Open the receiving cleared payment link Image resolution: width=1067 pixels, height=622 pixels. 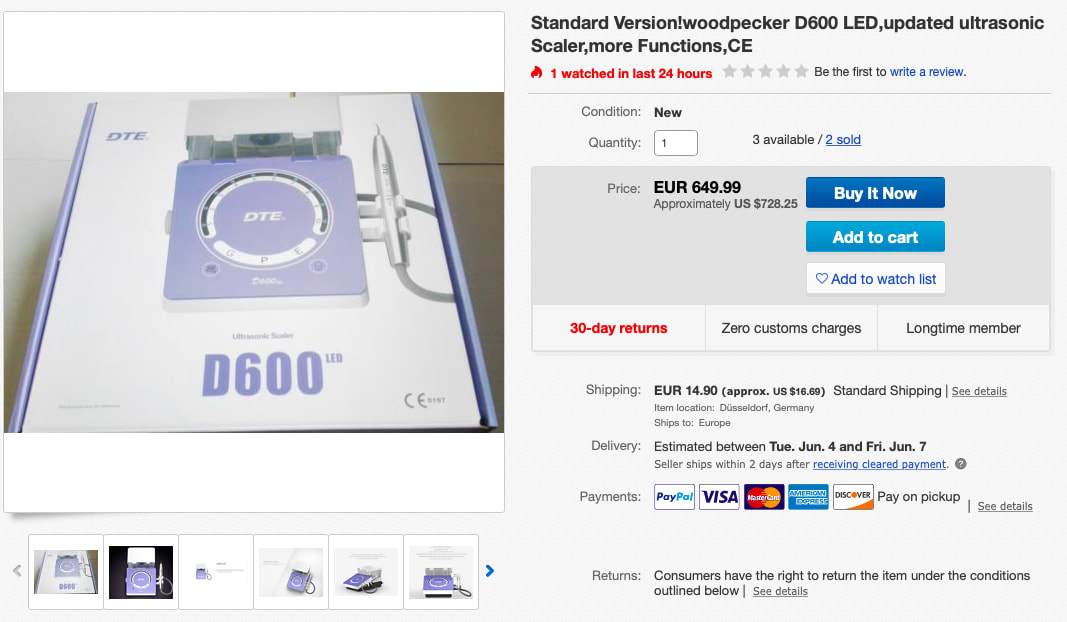[879, 464]
